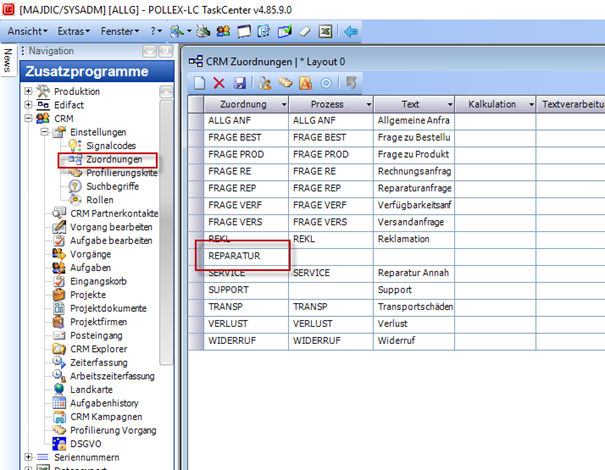The width and height of the screenshot is (605, 470).
Task: Open the Ansicht menu
Action: (x=25, y=31)
